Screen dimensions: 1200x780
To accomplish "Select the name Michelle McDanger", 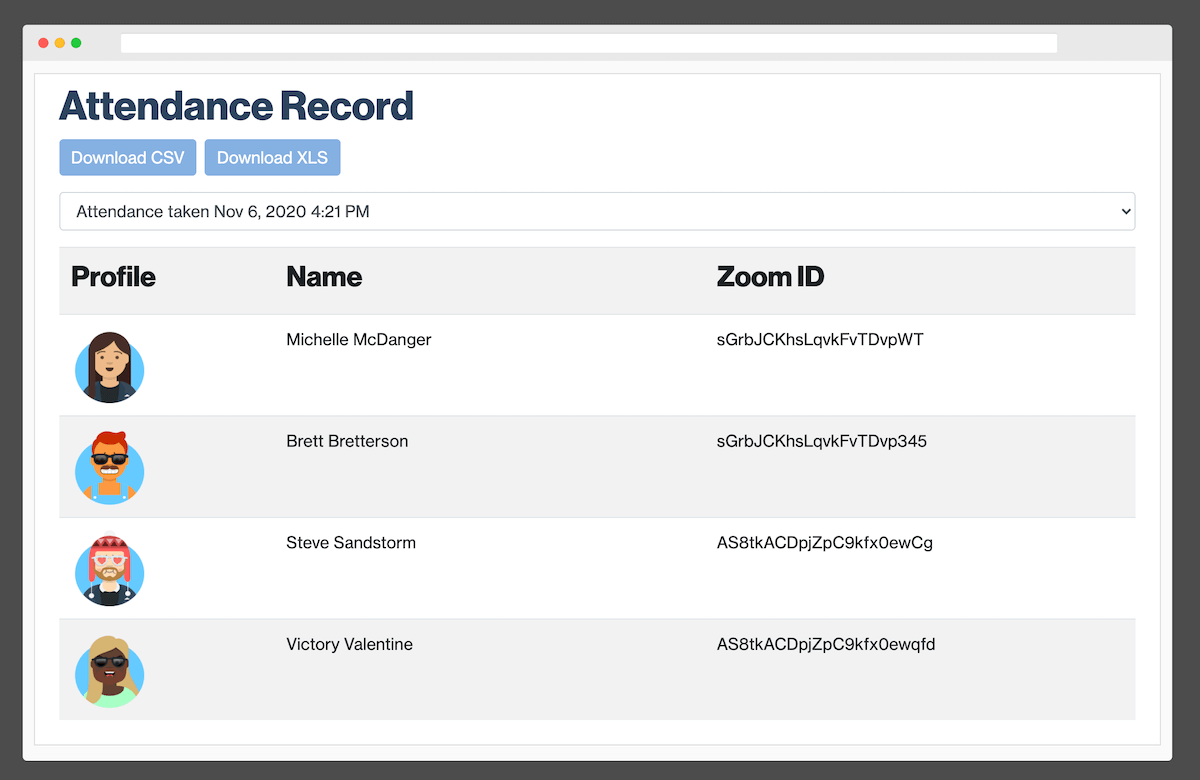I will (x=359, y=339).
